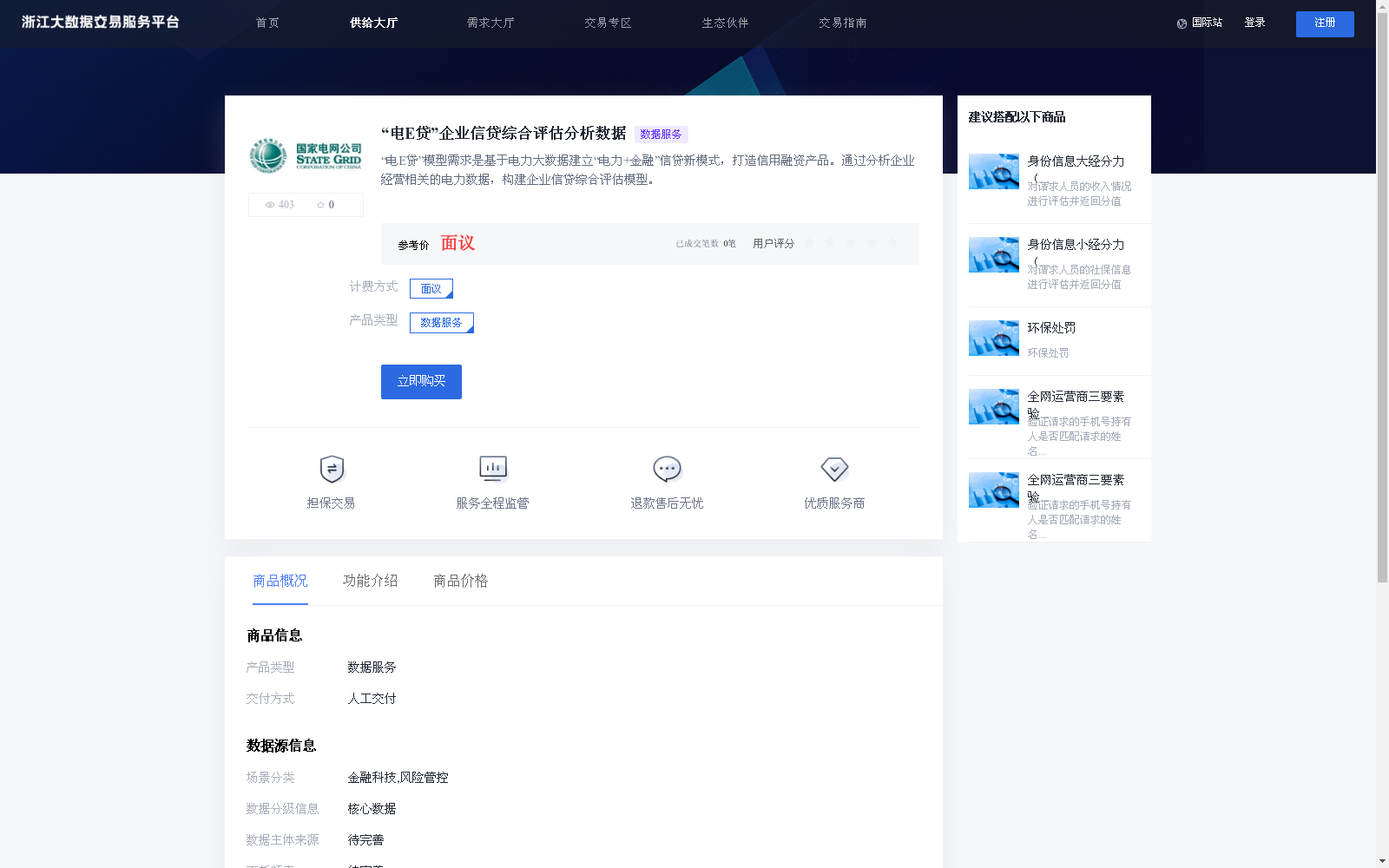Open 身份信息大经分力 recommended product title

[1076, 161]
